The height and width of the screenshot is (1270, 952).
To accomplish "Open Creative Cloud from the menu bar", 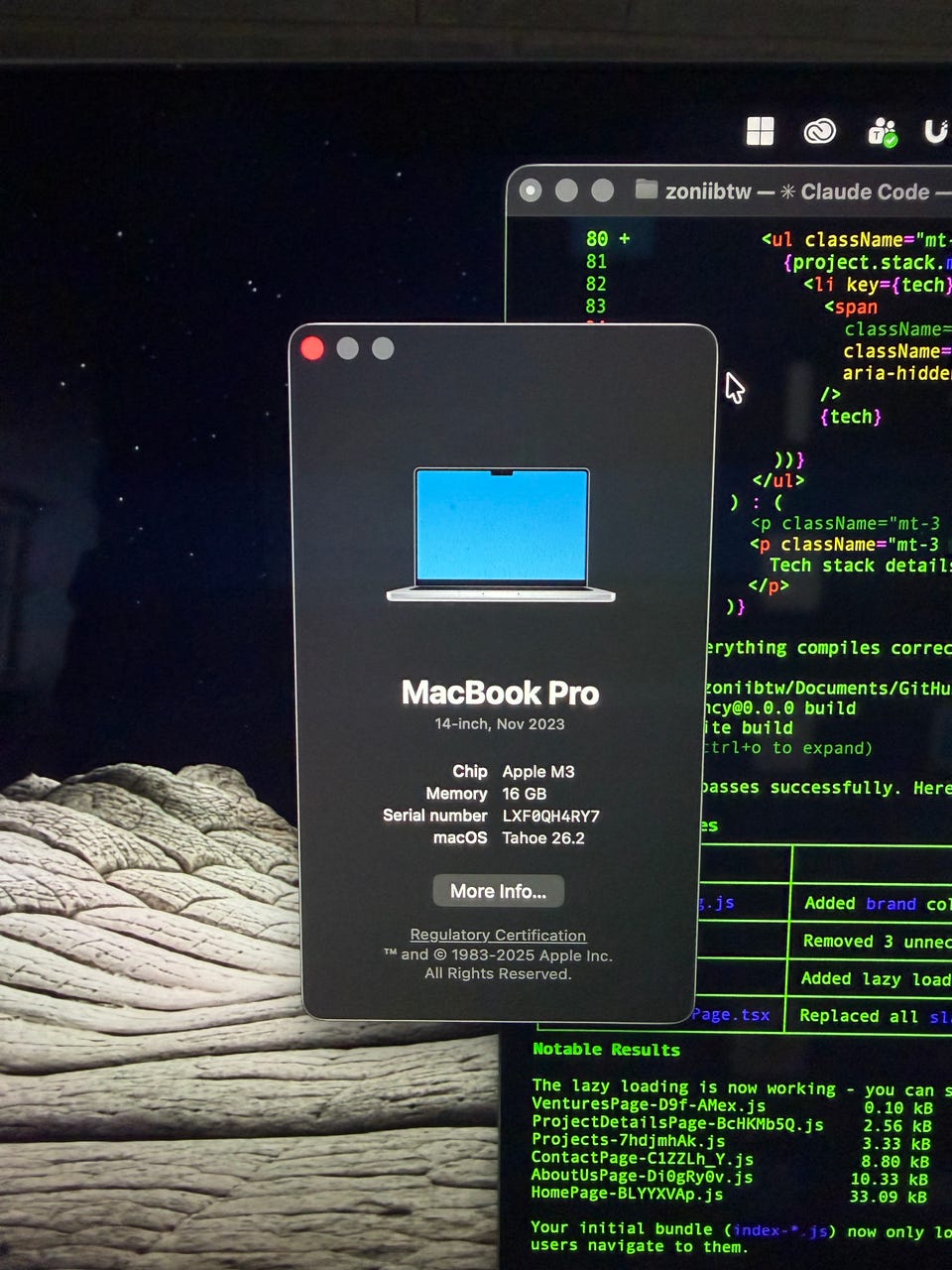I will tap(820, 131).
